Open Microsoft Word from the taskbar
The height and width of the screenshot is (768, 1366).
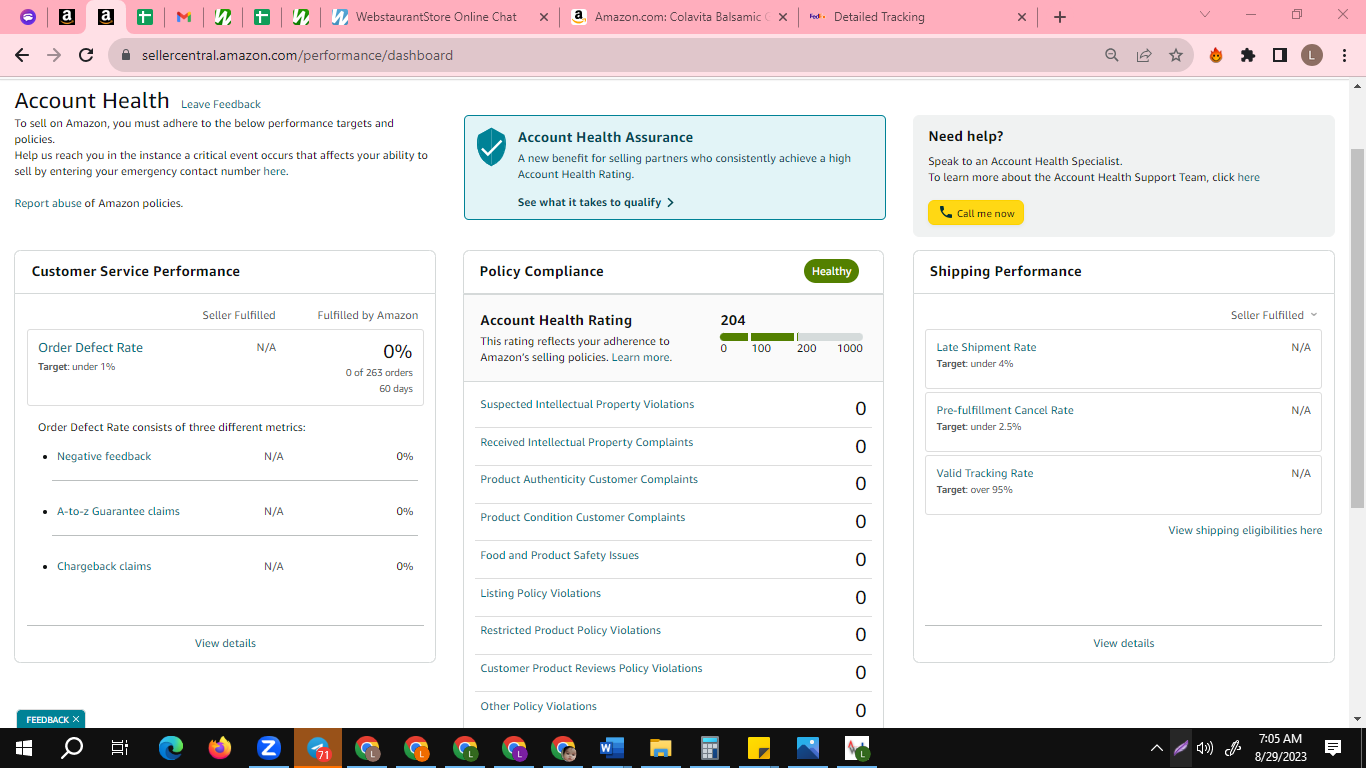612,748
